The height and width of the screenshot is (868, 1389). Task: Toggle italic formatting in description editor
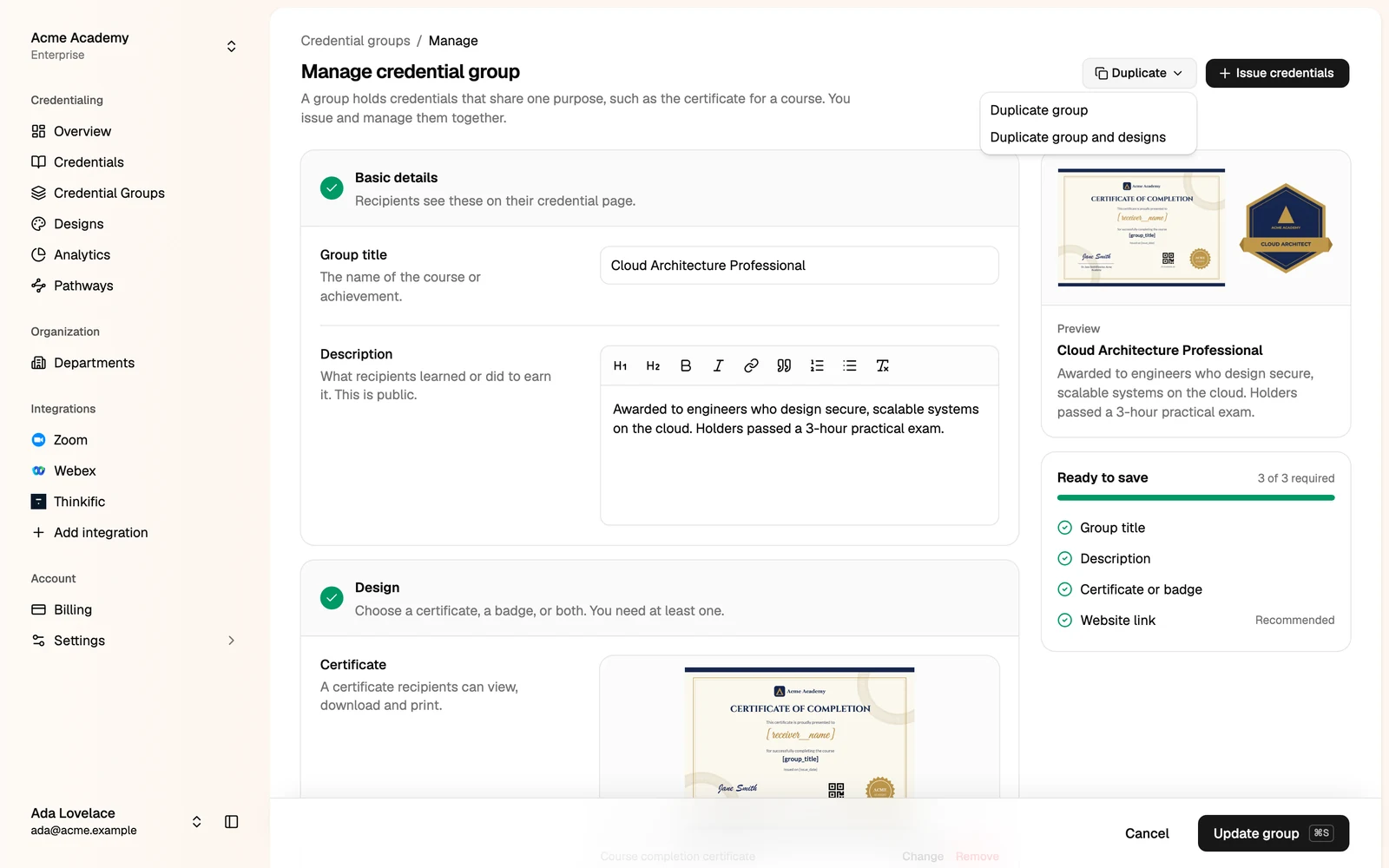click(719, 365)
